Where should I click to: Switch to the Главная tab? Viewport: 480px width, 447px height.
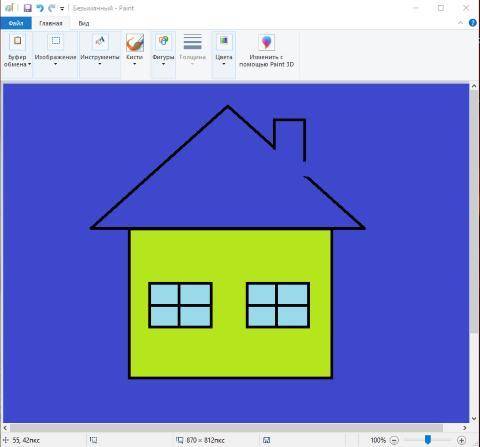pos(51,23)
